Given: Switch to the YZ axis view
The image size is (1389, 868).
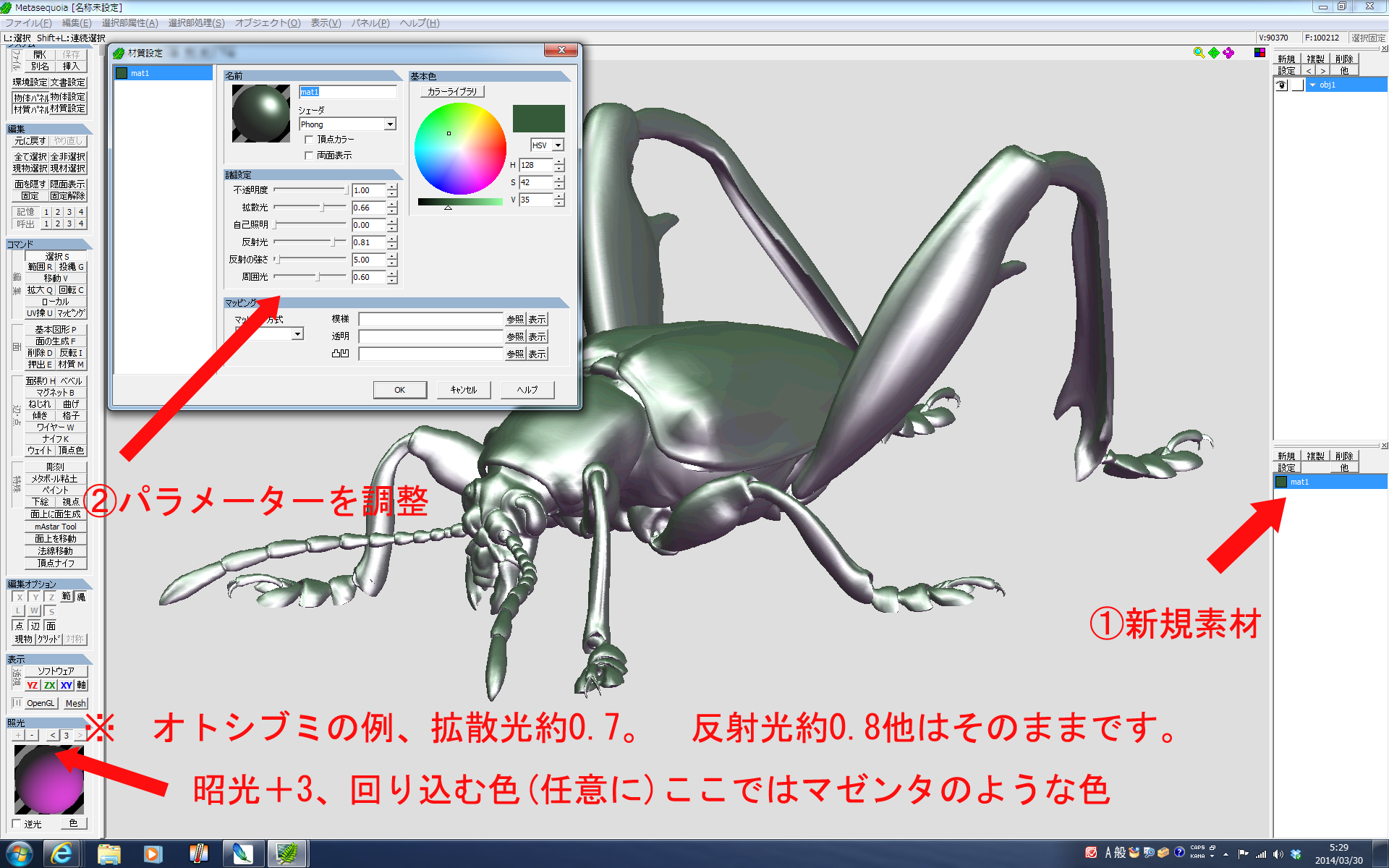Looking at the screenshot, I should click(x=33, y=685).
